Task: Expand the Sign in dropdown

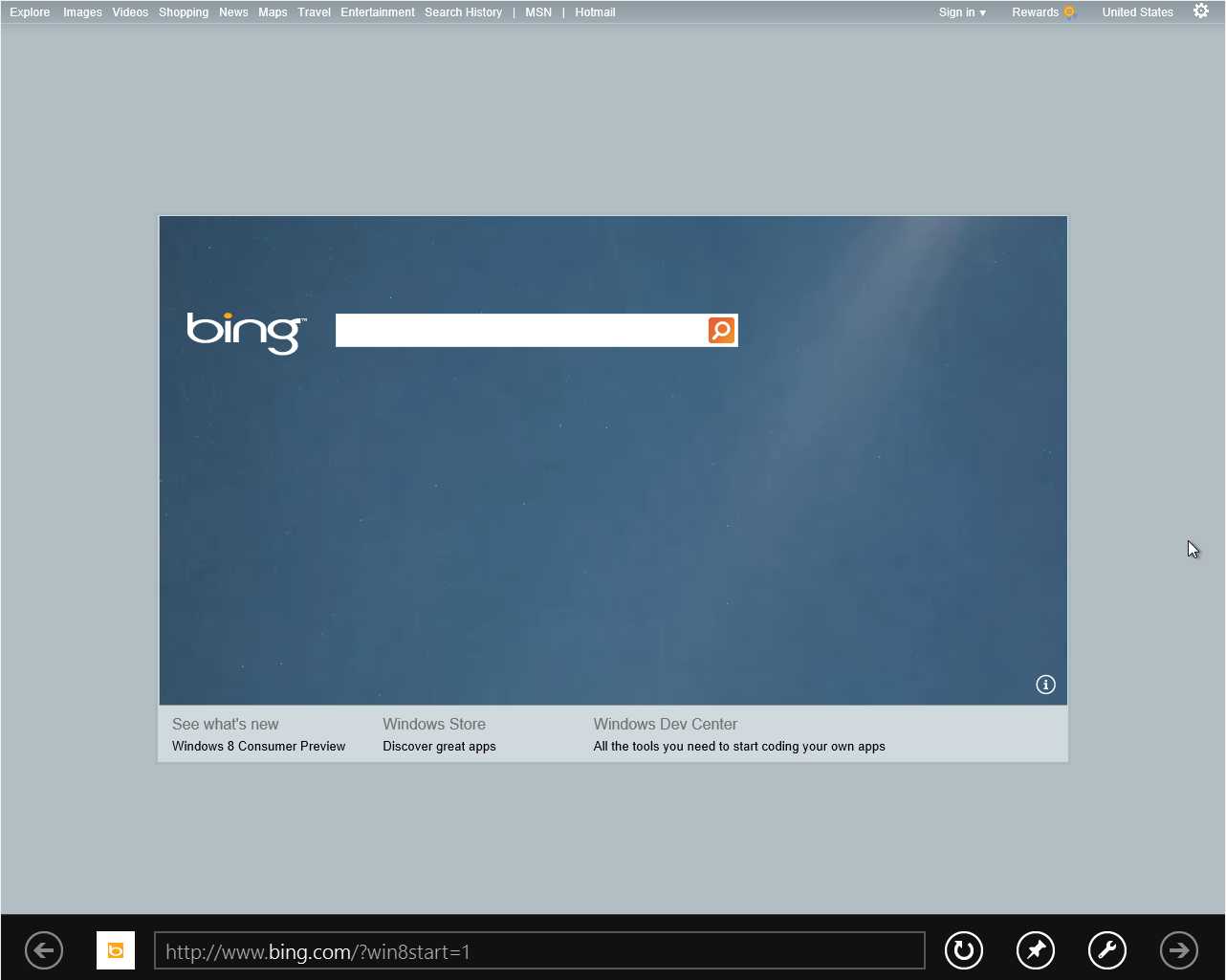Action: [962, 12]
